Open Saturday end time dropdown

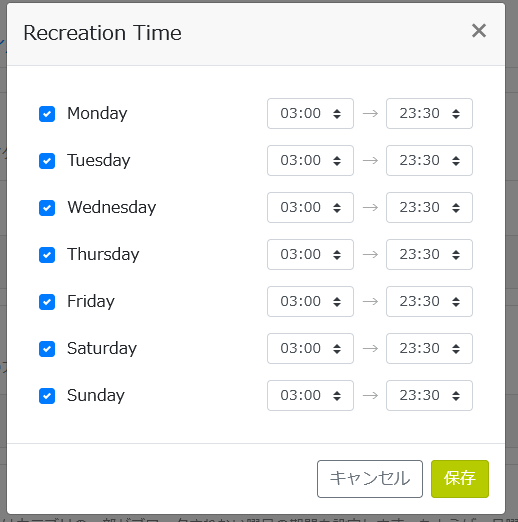[429, 348]
